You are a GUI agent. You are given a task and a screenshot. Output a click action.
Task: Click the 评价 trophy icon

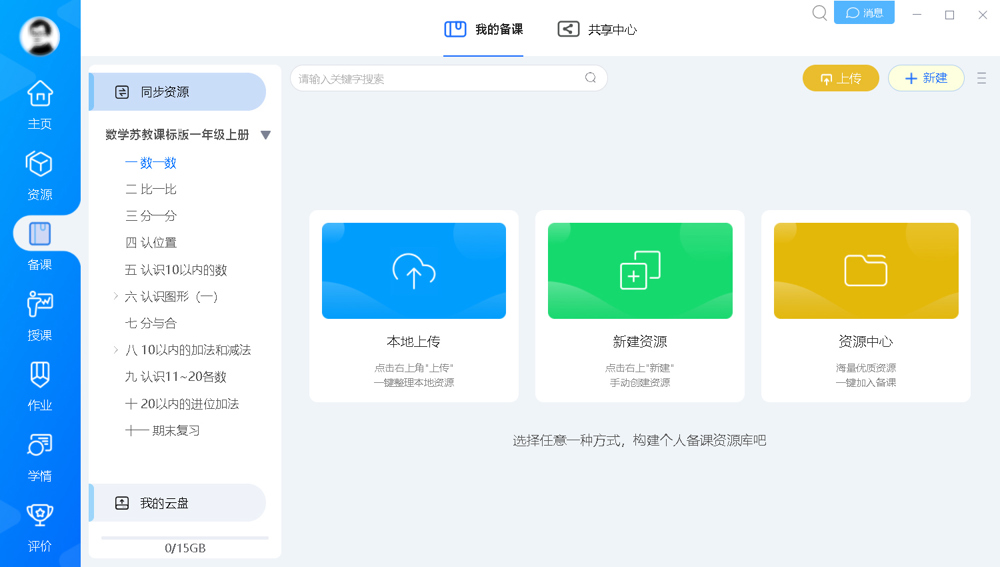coord(40,516)
